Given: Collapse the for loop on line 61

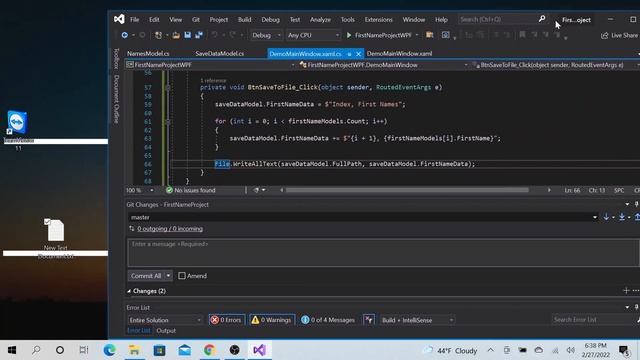Looking at the screenshot, I should 168,121.
